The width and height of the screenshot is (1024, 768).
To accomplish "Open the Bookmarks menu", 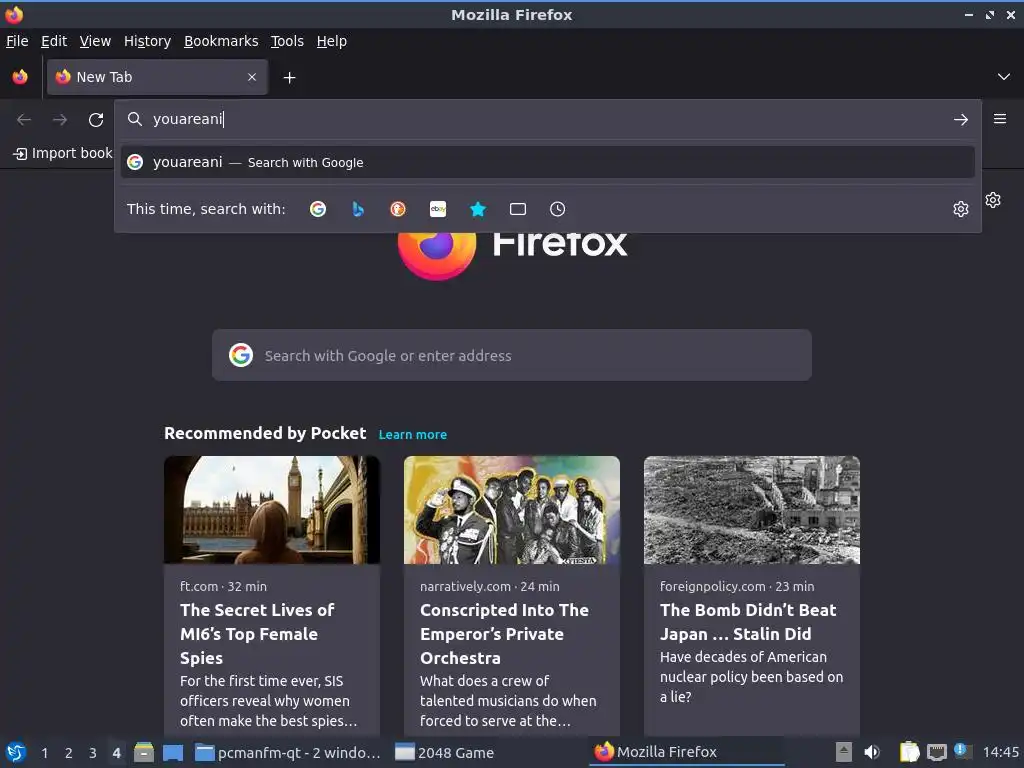I will point(221,41).
